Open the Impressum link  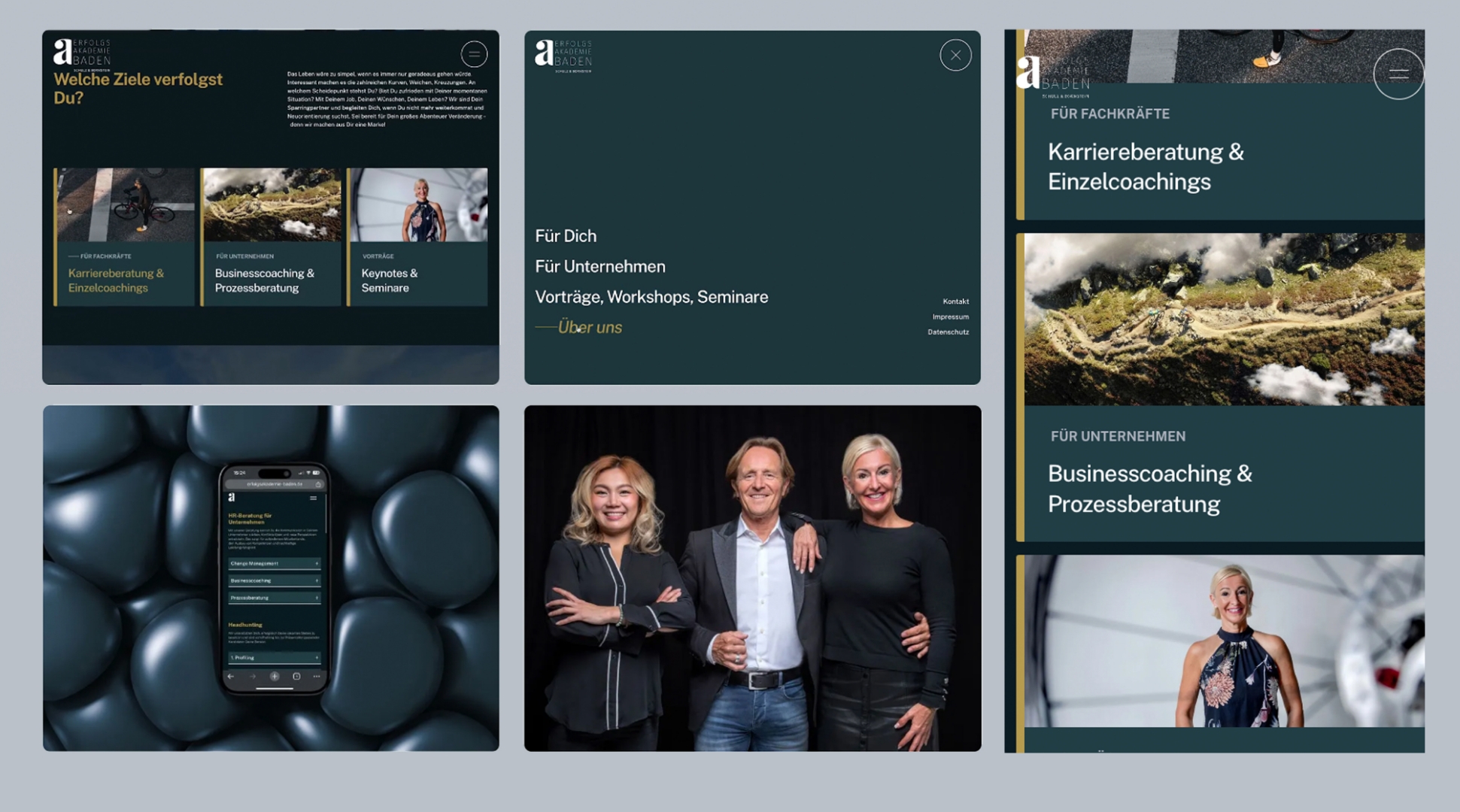[x=950, y=317]
